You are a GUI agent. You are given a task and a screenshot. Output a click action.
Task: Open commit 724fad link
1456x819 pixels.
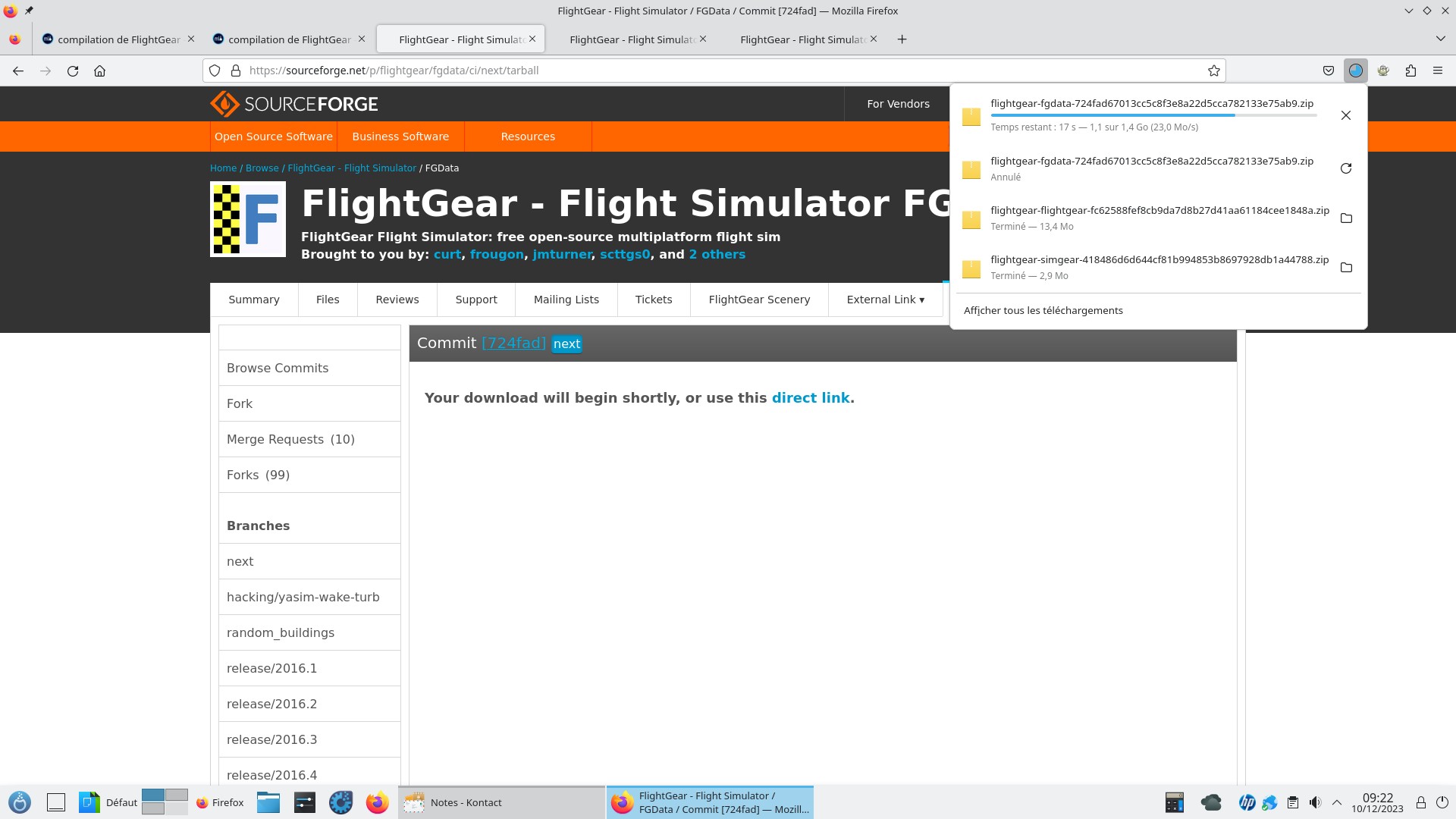[x=513, y=344]
